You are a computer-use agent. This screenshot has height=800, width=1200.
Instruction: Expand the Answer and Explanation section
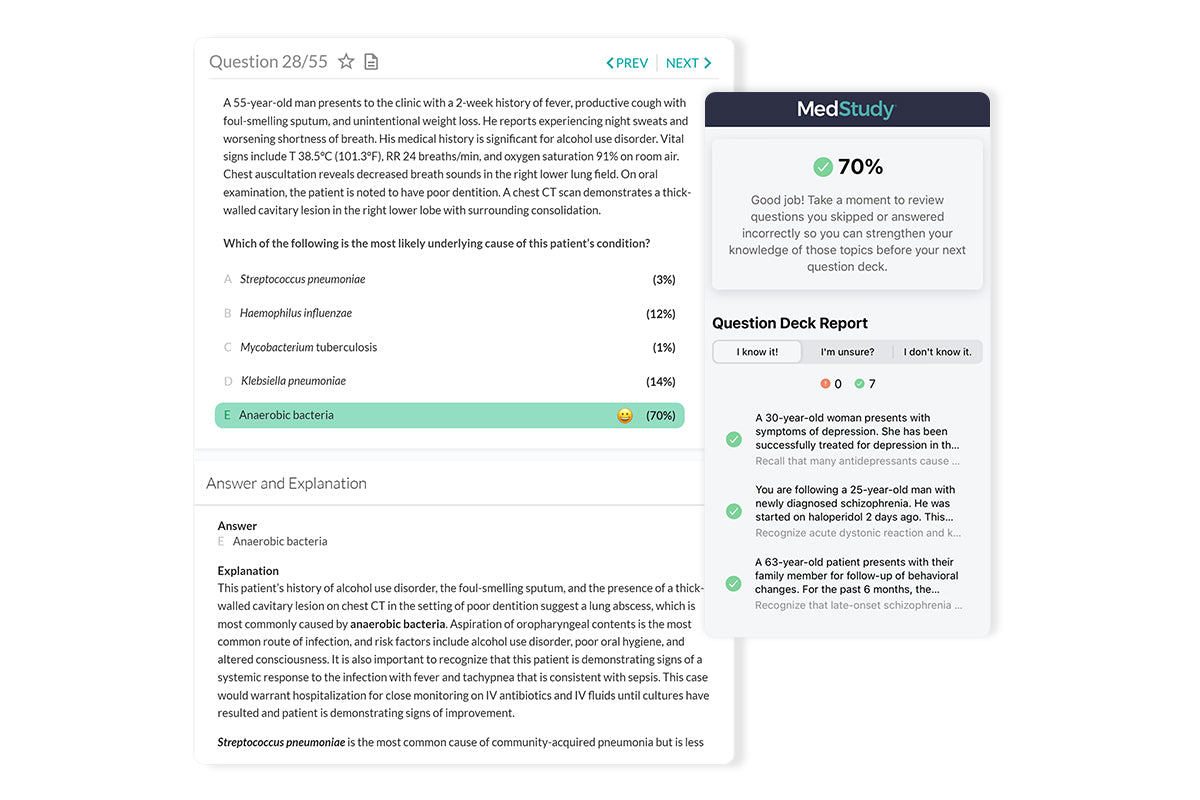point(286,484)
